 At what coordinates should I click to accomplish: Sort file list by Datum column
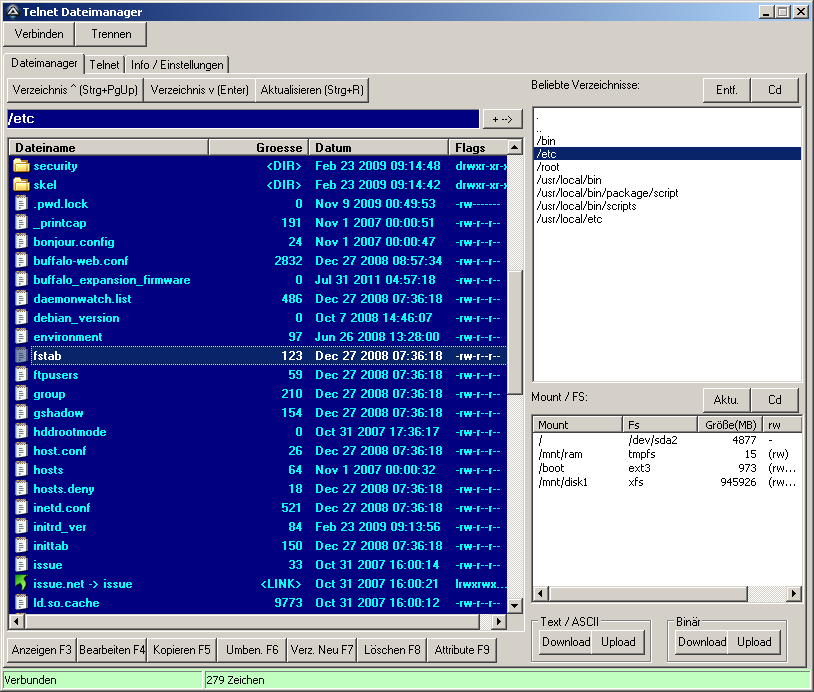(378, 148)
